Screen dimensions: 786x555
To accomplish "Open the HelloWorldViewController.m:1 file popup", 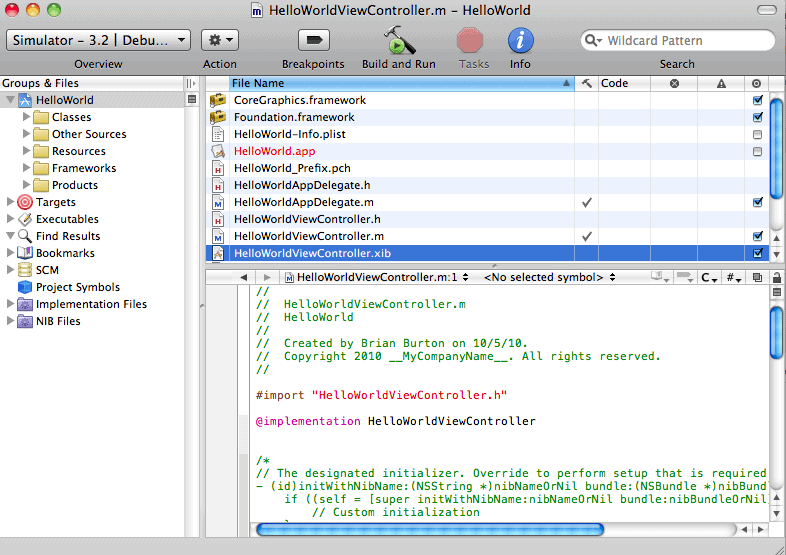I will tap(376, 277).
